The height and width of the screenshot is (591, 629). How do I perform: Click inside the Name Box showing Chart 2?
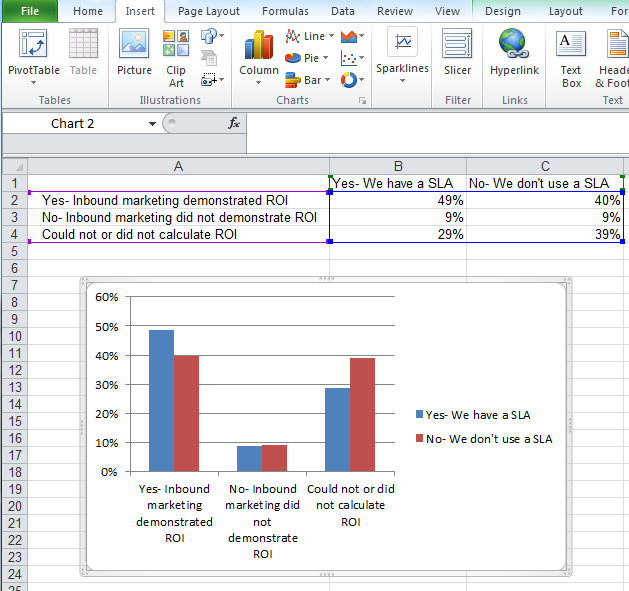(73, 123)
